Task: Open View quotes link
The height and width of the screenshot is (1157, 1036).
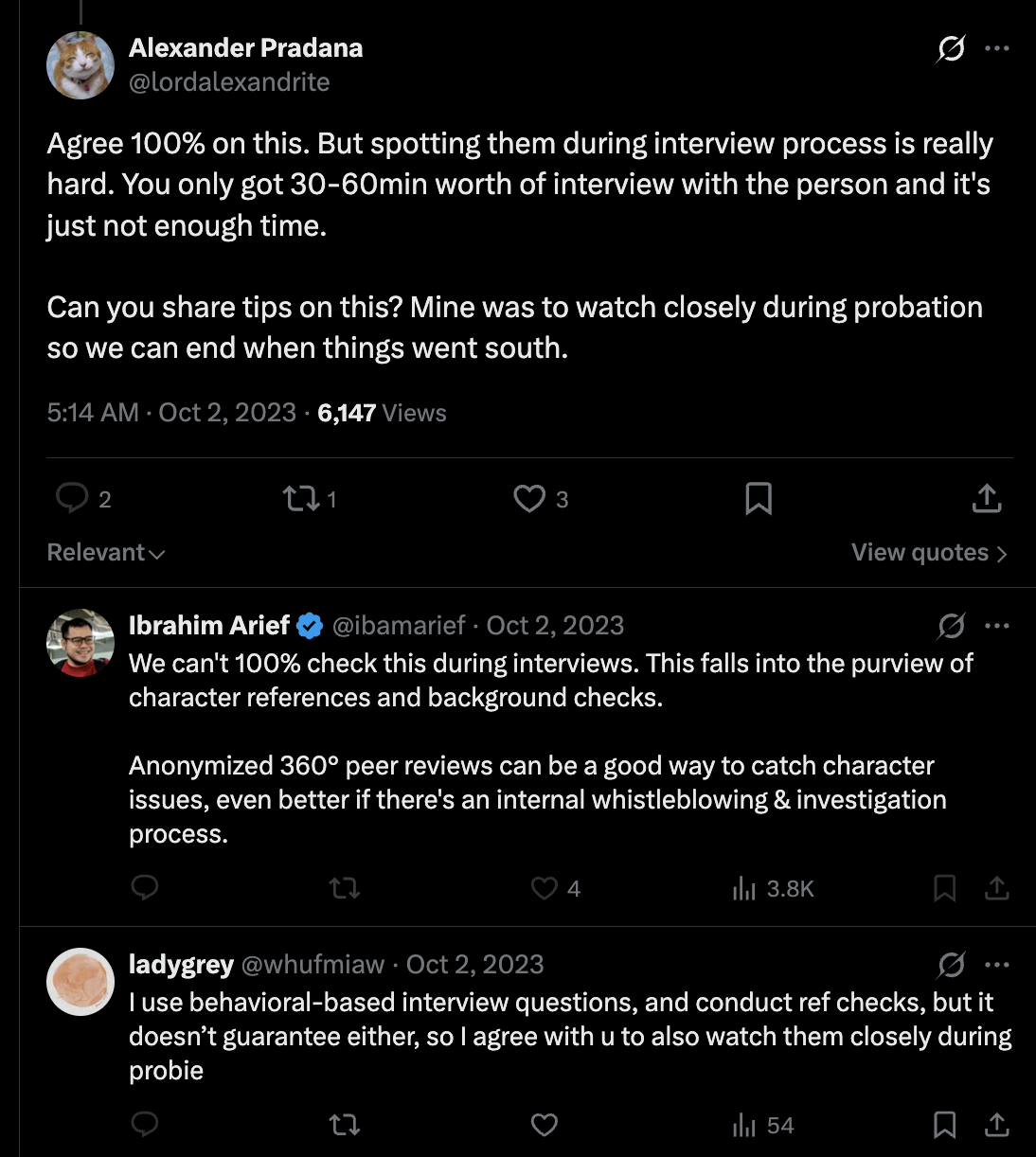Action: coord(929,553)
